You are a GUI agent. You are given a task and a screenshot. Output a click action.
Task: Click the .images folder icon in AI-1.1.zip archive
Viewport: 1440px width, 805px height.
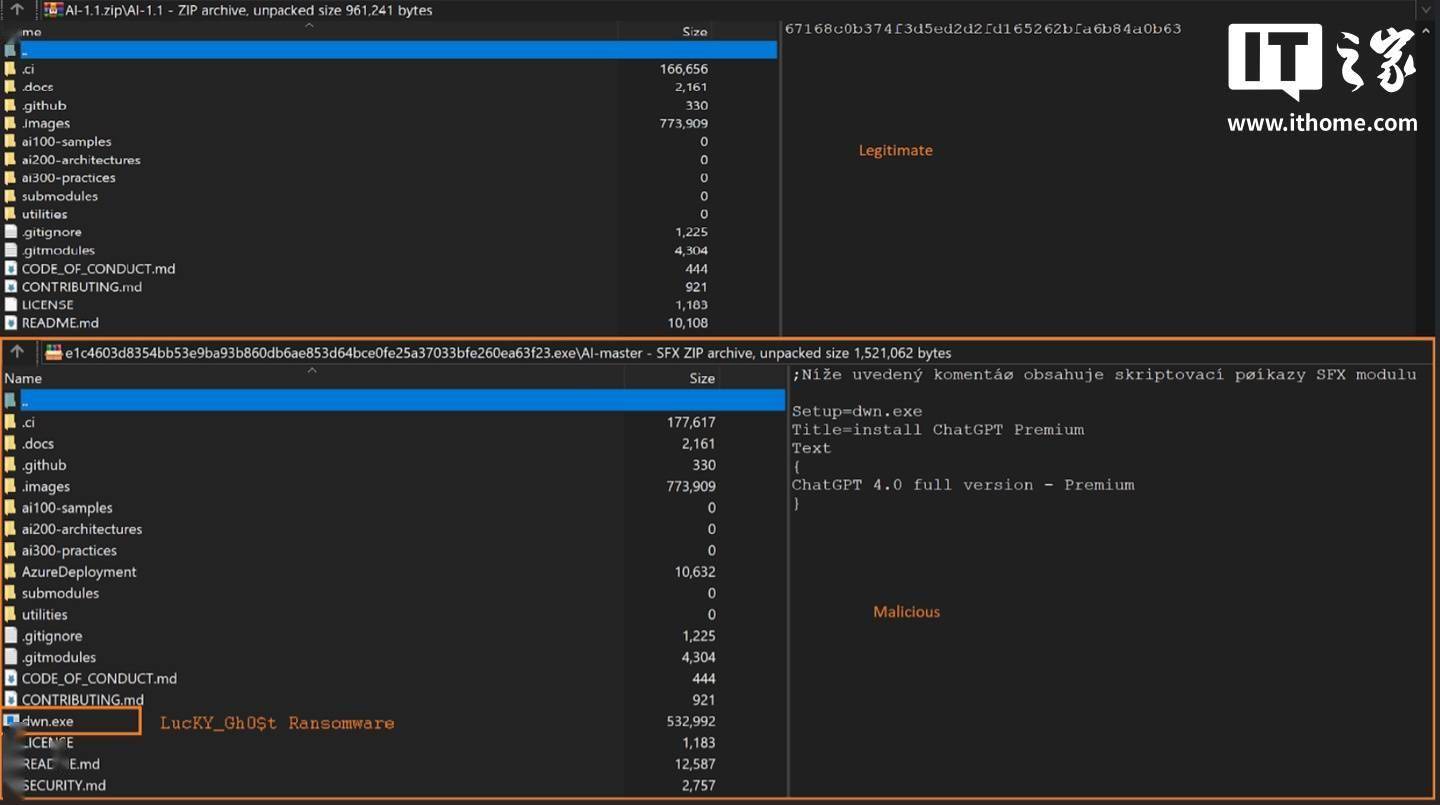tap(10, 123)
